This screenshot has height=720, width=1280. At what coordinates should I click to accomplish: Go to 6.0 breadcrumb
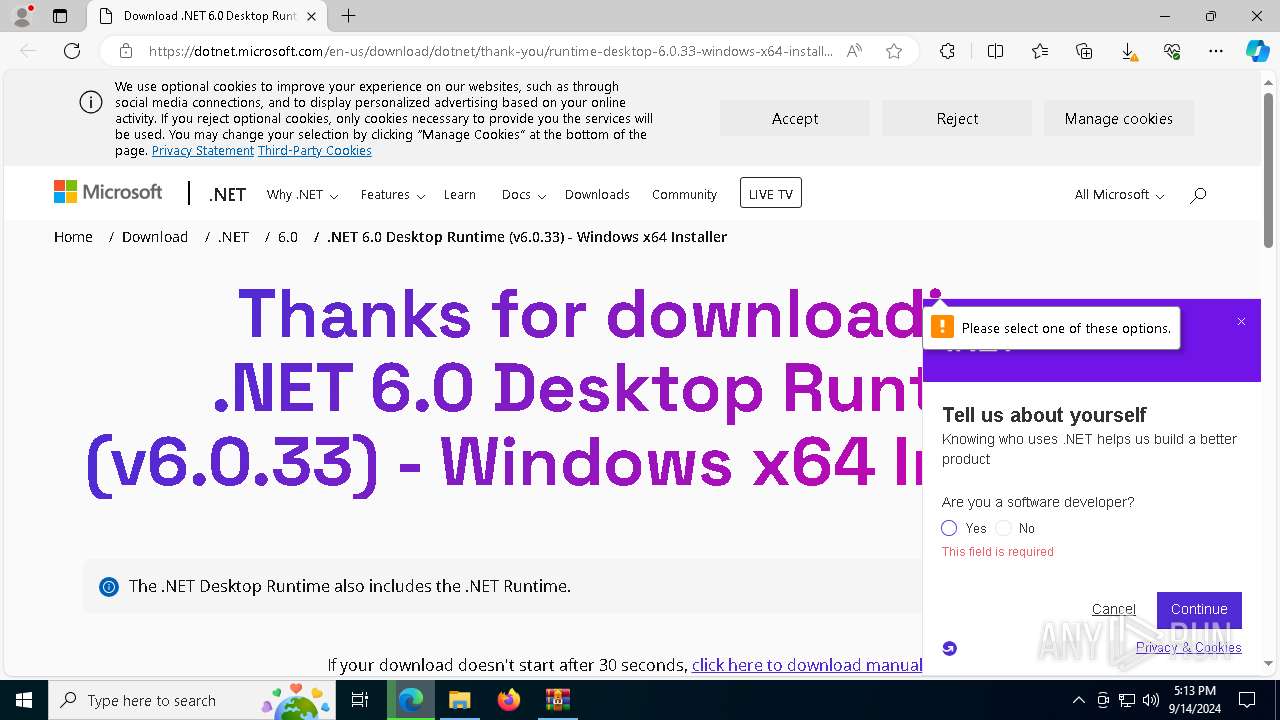(x=288, y=237)
